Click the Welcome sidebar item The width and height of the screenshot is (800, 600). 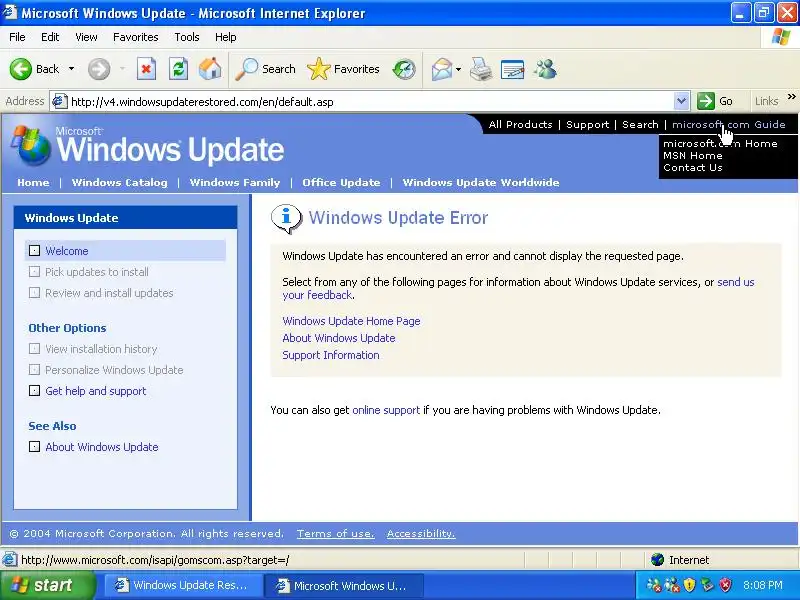(x=125, y=251)
